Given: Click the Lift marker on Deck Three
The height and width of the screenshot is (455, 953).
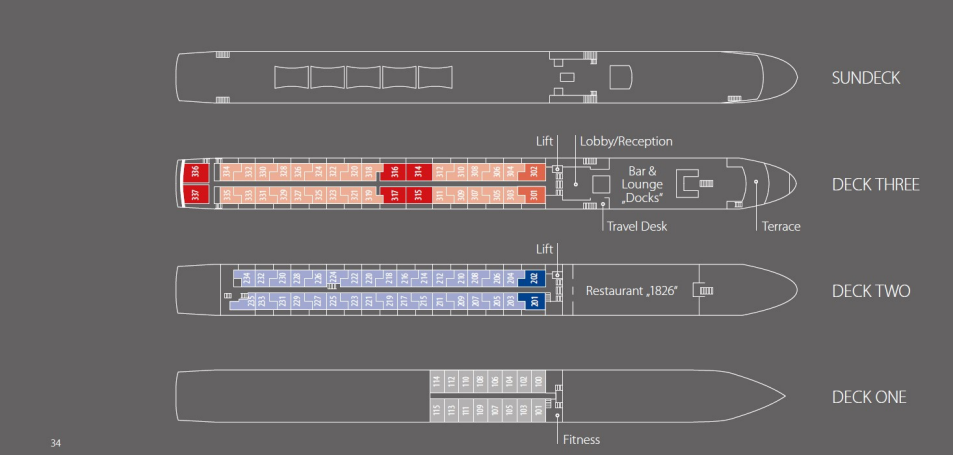Looking at the screenshot, I should [x=556, y=171].
